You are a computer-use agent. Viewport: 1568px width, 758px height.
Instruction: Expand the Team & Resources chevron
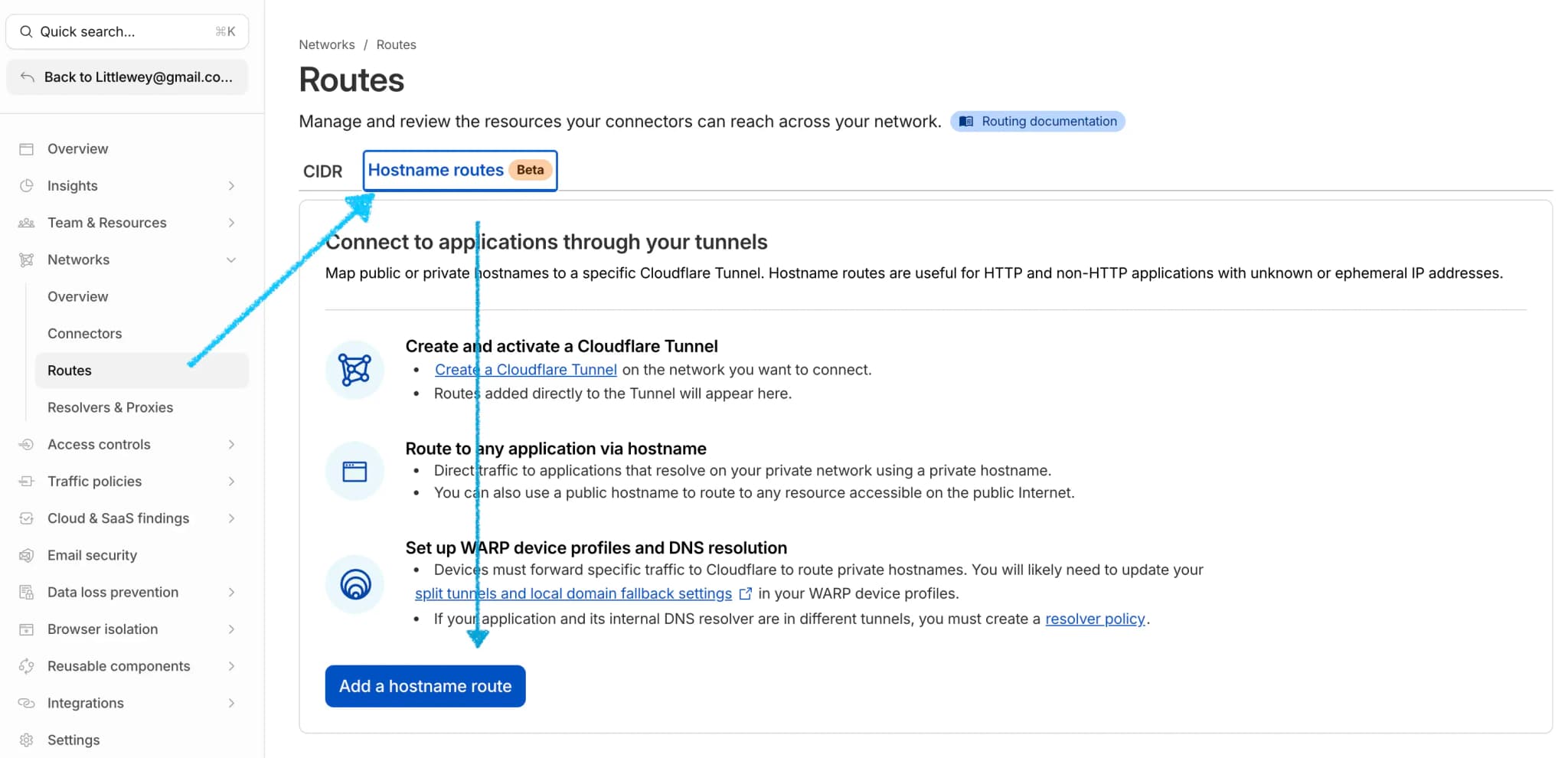pyautogui.click(x=231, y=223)
